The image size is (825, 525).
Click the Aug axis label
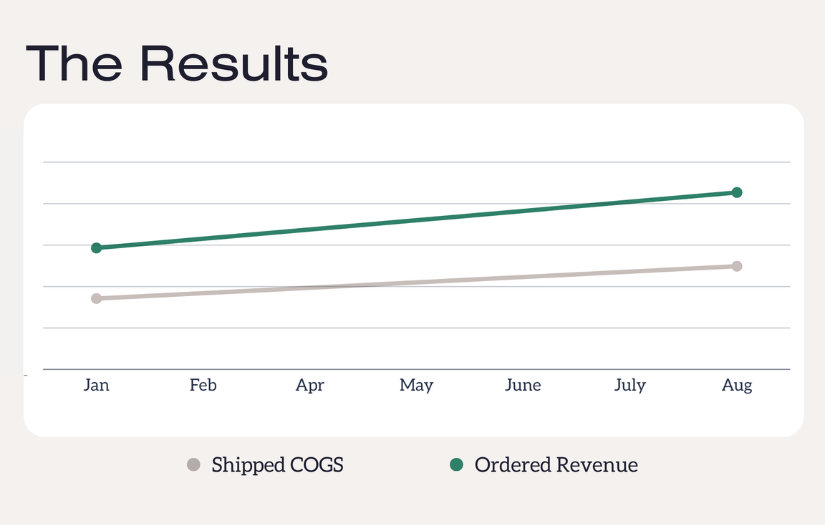(737, 385)
